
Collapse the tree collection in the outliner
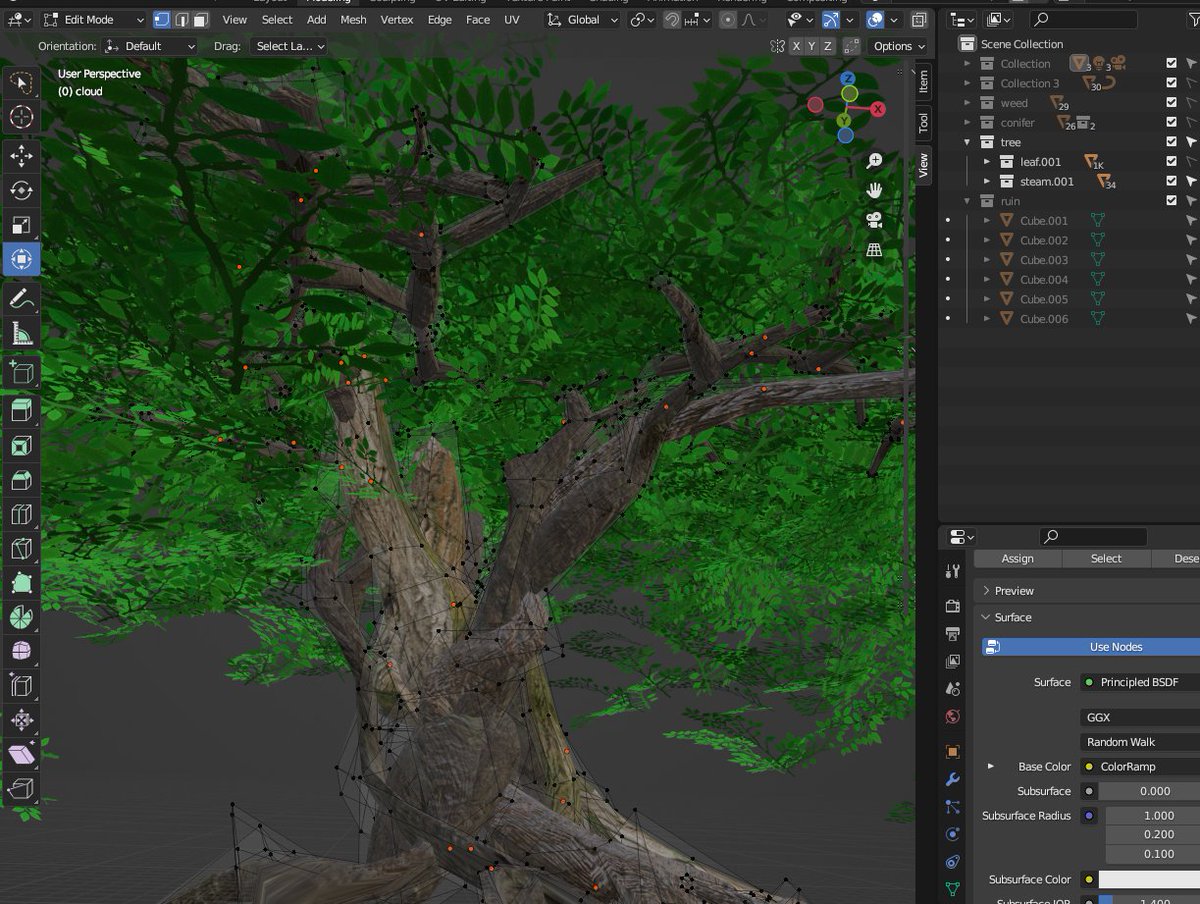[967, 142]
